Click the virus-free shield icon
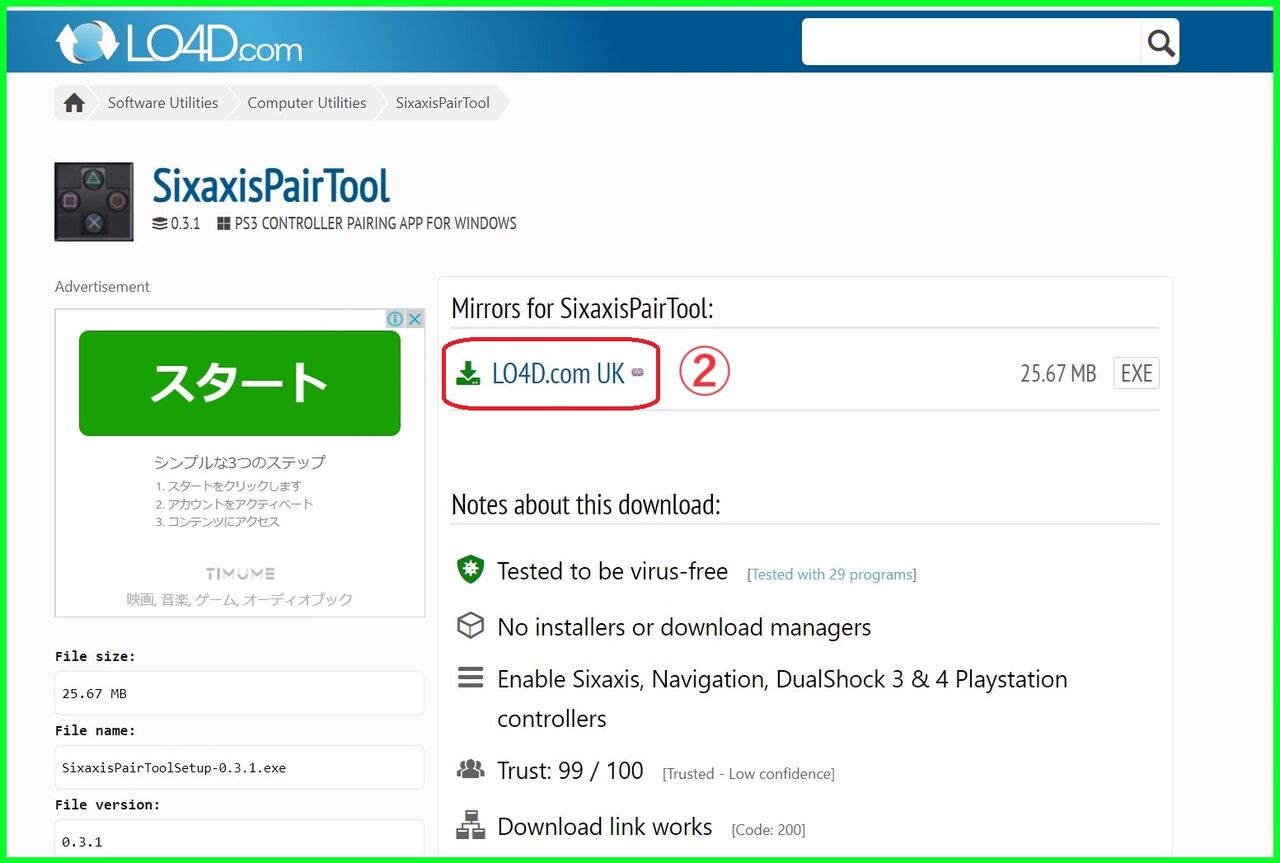The width and height of the screenshot is (1280, 863). tap(470, 570)
